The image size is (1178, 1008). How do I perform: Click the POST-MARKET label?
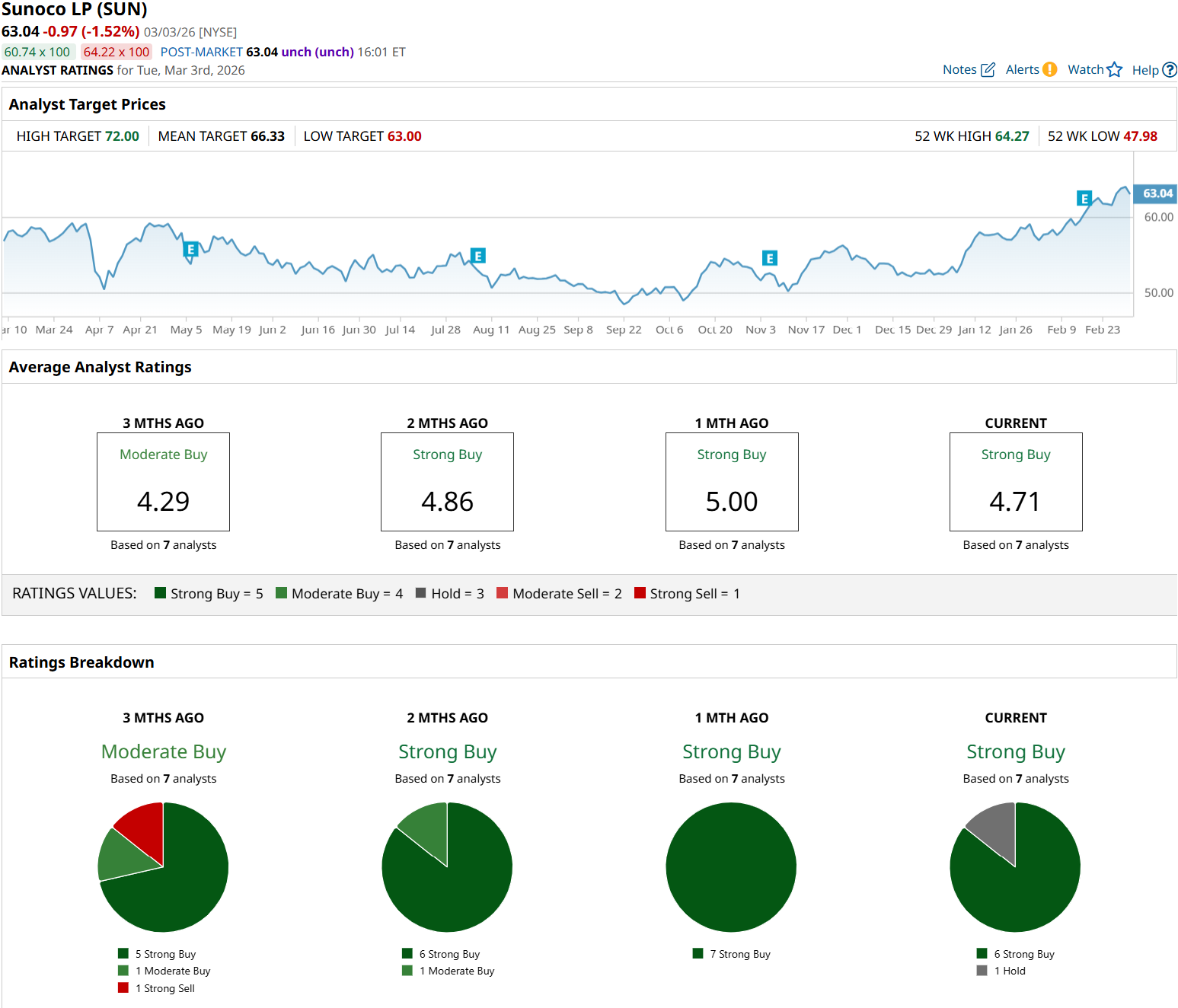[201, 52]
